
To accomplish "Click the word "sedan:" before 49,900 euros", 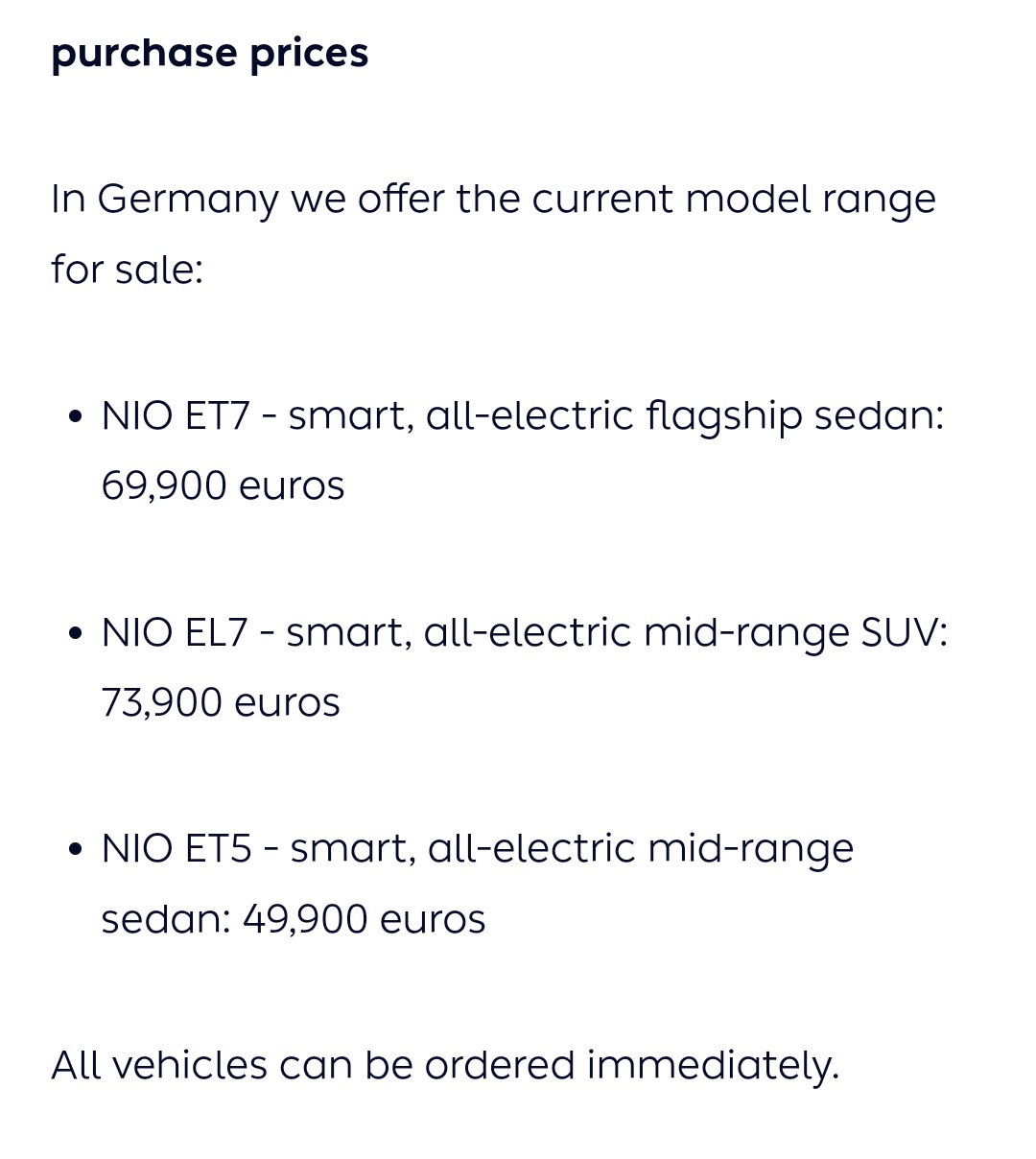I will tap(166, 919).
